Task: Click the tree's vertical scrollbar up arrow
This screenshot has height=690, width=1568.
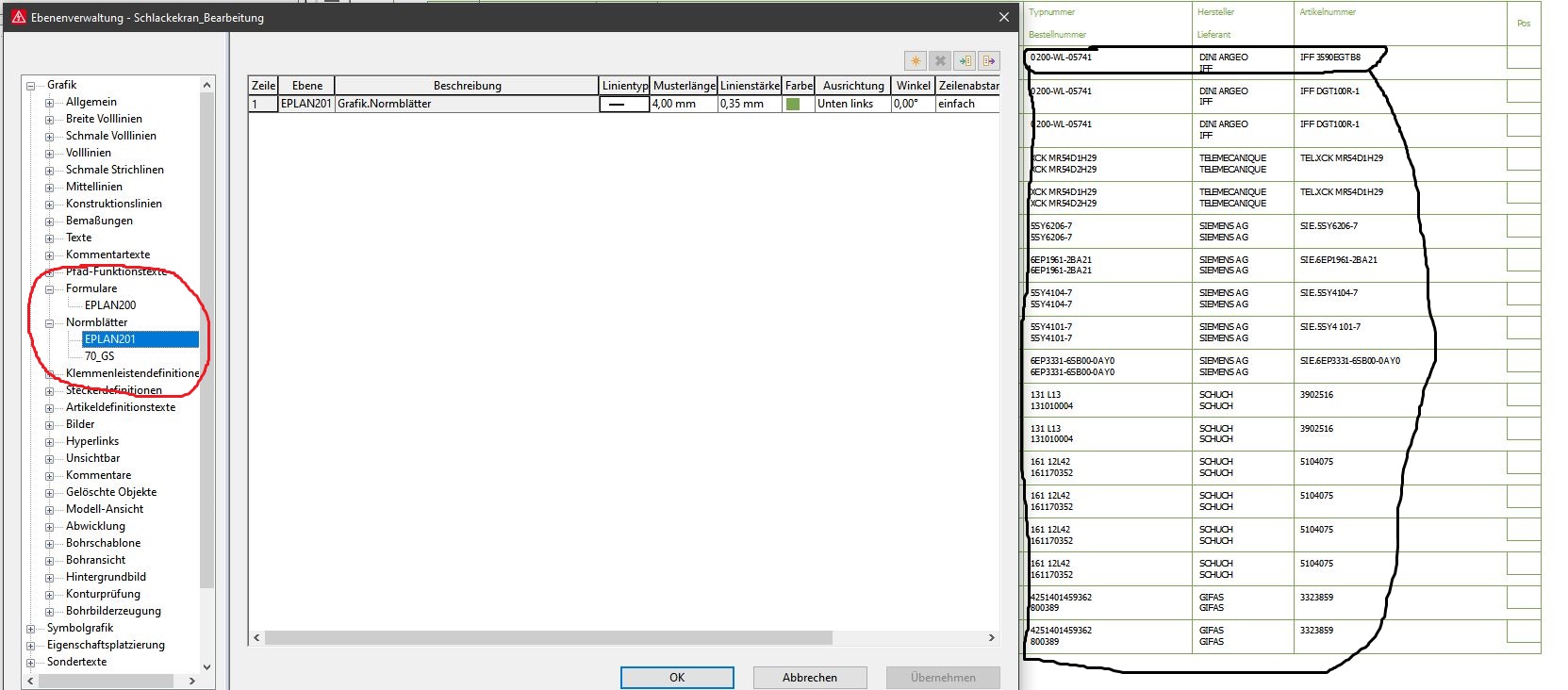Action: click(x=207, y=85)
